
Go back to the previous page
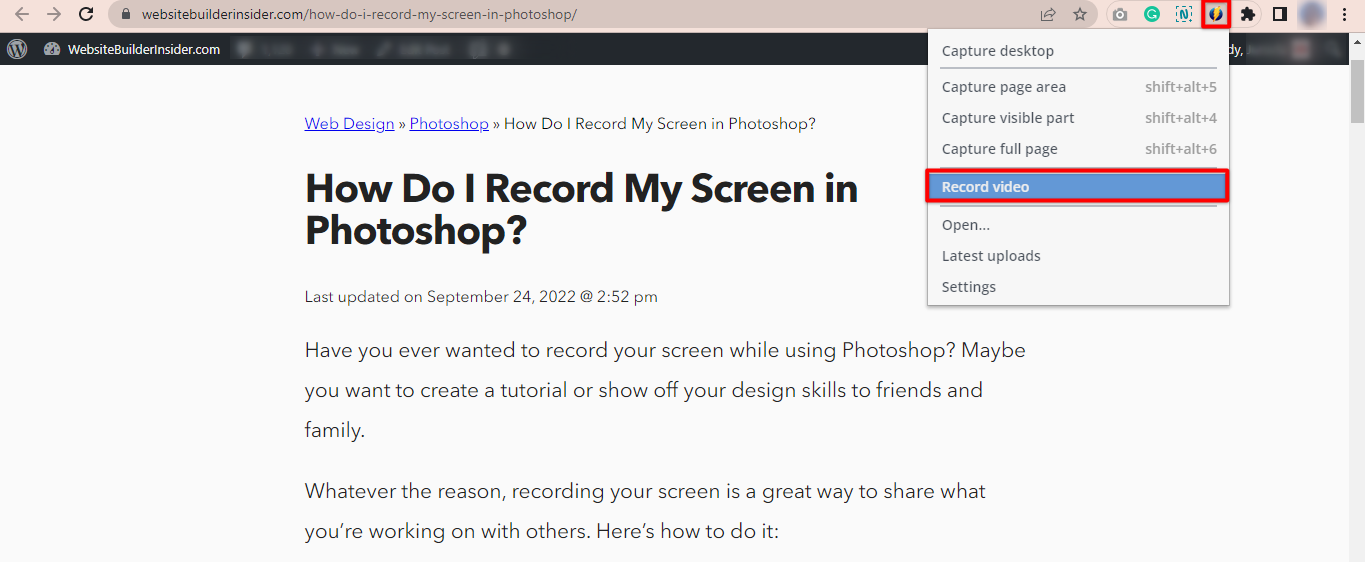tap(22, 15)
